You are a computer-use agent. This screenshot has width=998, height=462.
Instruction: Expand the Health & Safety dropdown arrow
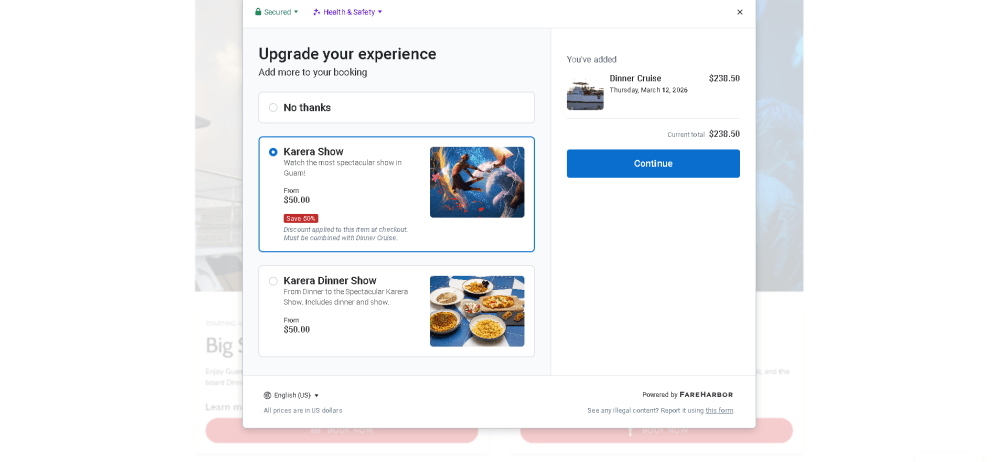click(x=380, y=12)
